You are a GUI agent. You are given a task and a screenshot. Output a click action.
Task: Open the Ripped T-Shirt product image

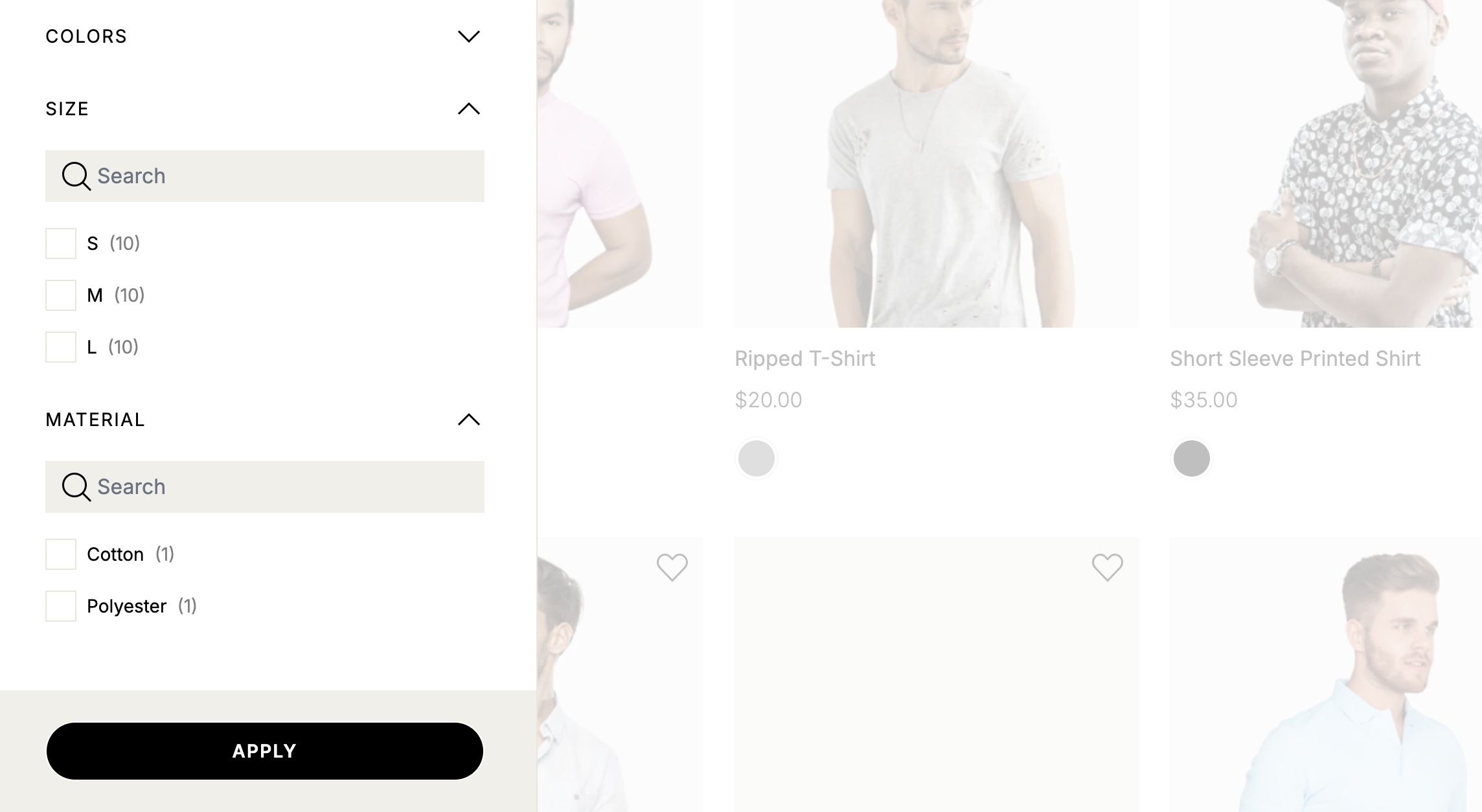coord(936,163)
